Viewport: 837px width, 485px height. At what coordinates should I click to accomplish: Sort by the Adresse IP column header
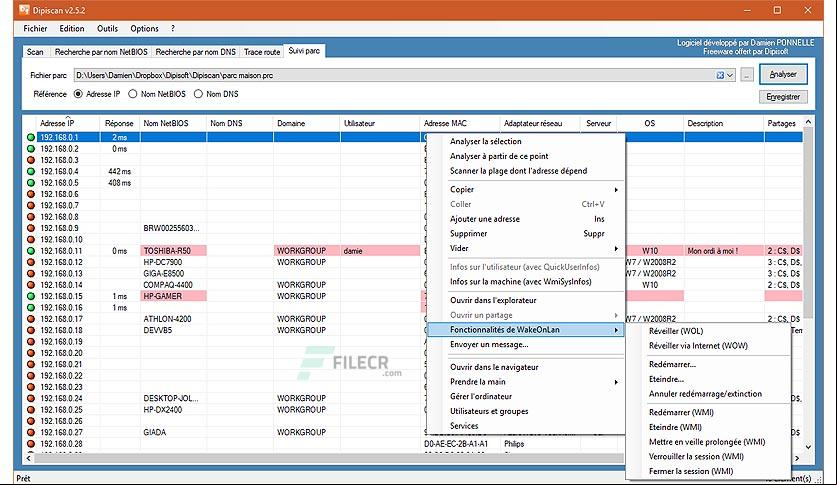68,123
